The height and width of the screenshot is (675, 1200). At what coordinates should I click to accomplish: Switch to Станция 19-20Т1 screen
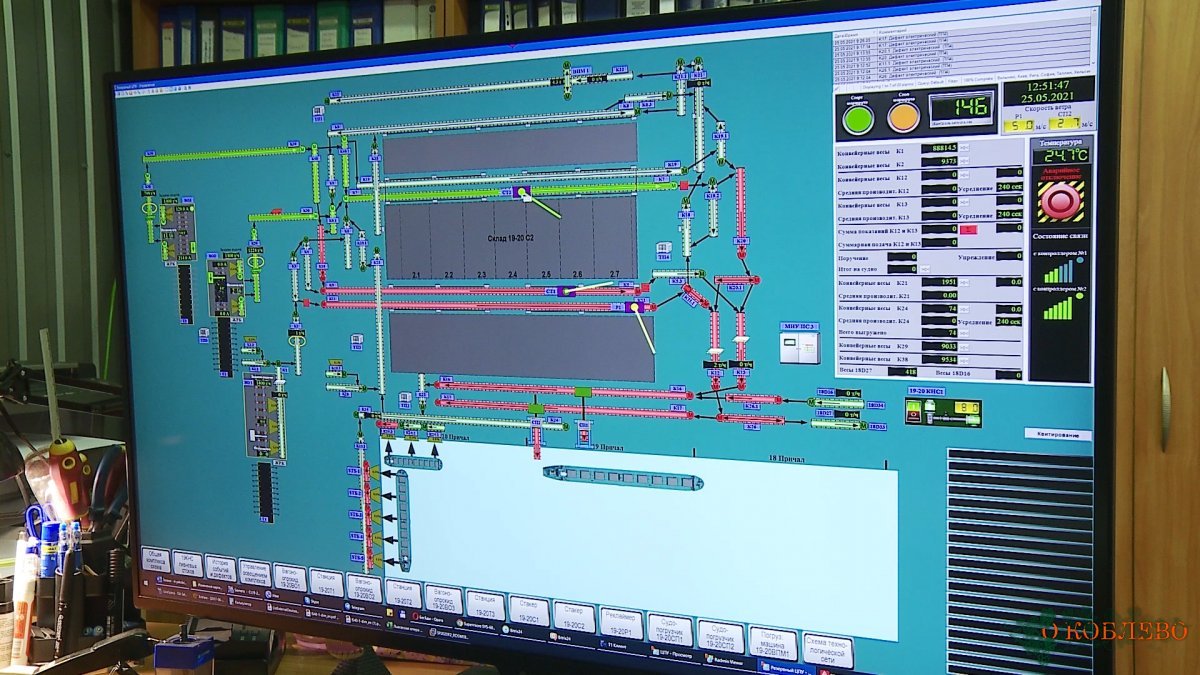326,582
